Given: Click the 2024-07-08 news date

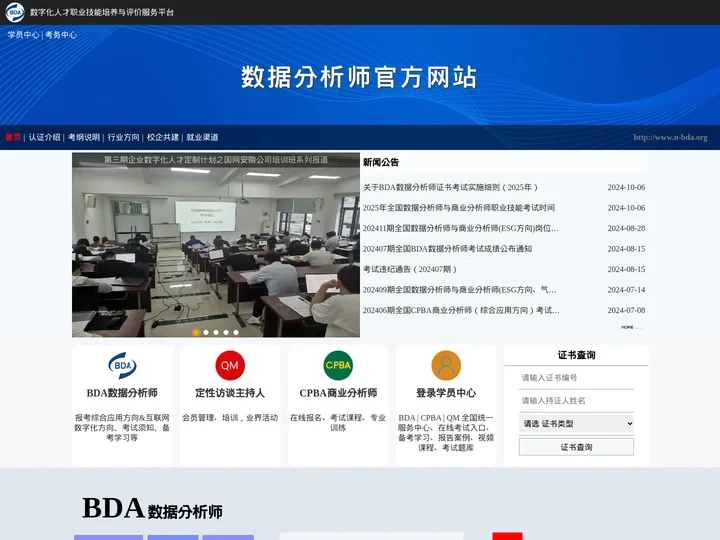Looking at the screenshot, I should click(626, 310).
